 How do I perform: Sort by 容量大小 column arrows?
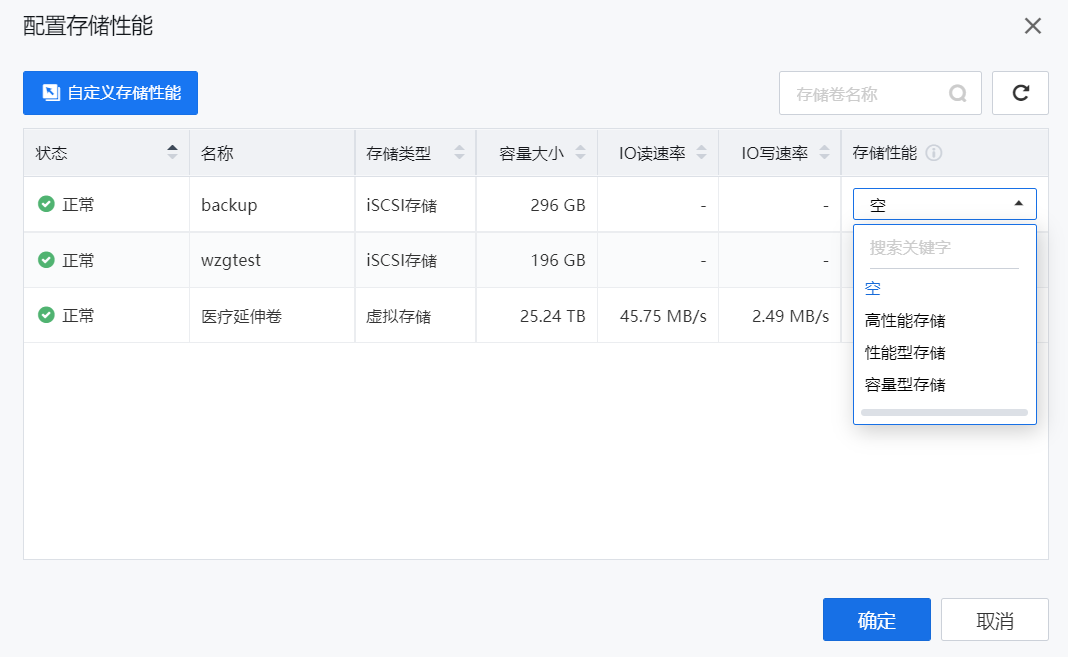(x=580, y=152)
